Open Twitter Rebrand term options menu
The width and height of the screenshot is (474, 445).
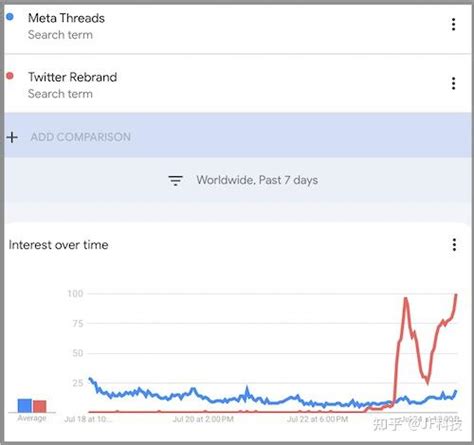tap(453, 83)
